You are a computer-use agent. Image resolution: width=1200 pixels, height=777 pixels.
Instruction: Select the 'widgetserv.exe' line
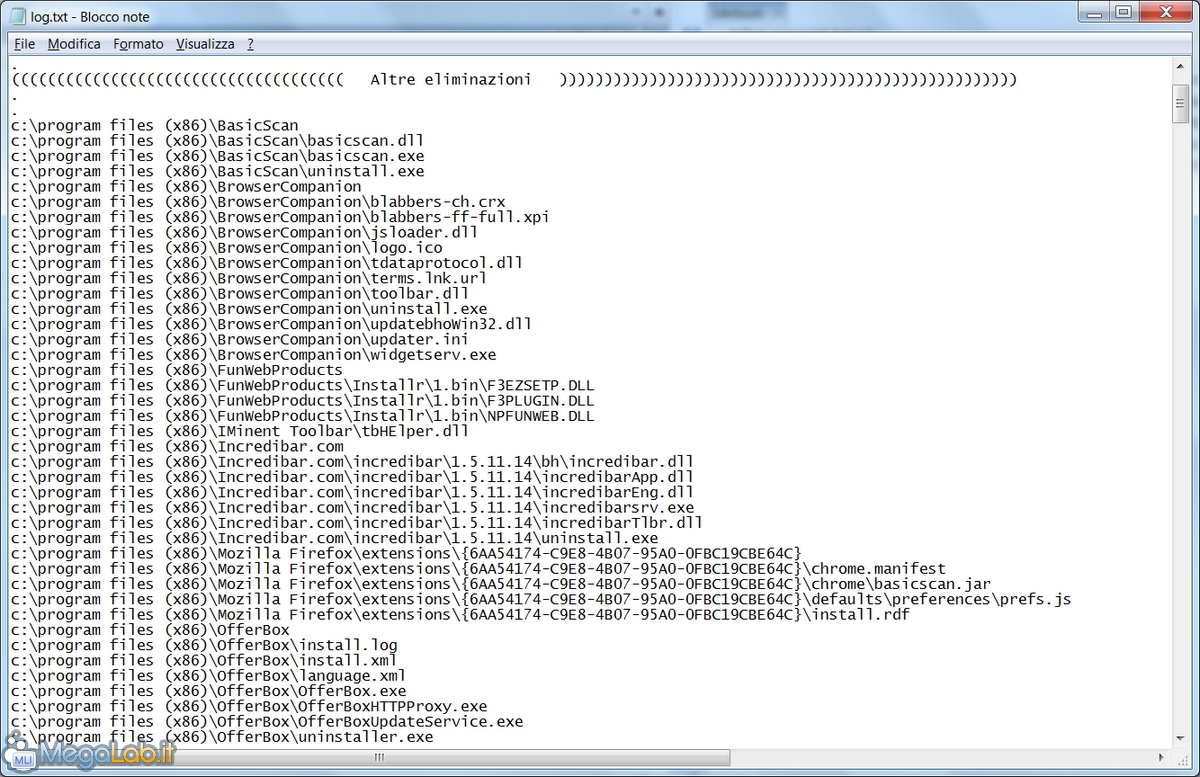(x=253, y=355)
